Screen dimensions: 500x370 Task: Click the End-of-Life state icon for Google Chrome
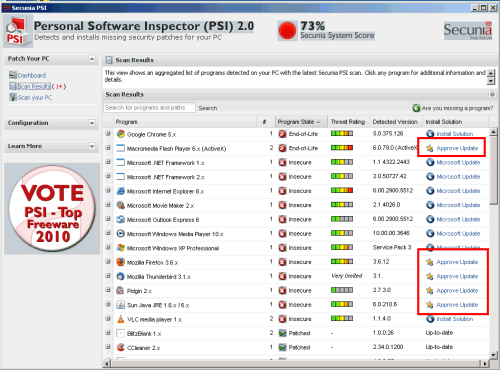pyautogui.click(x=283, y=134)
